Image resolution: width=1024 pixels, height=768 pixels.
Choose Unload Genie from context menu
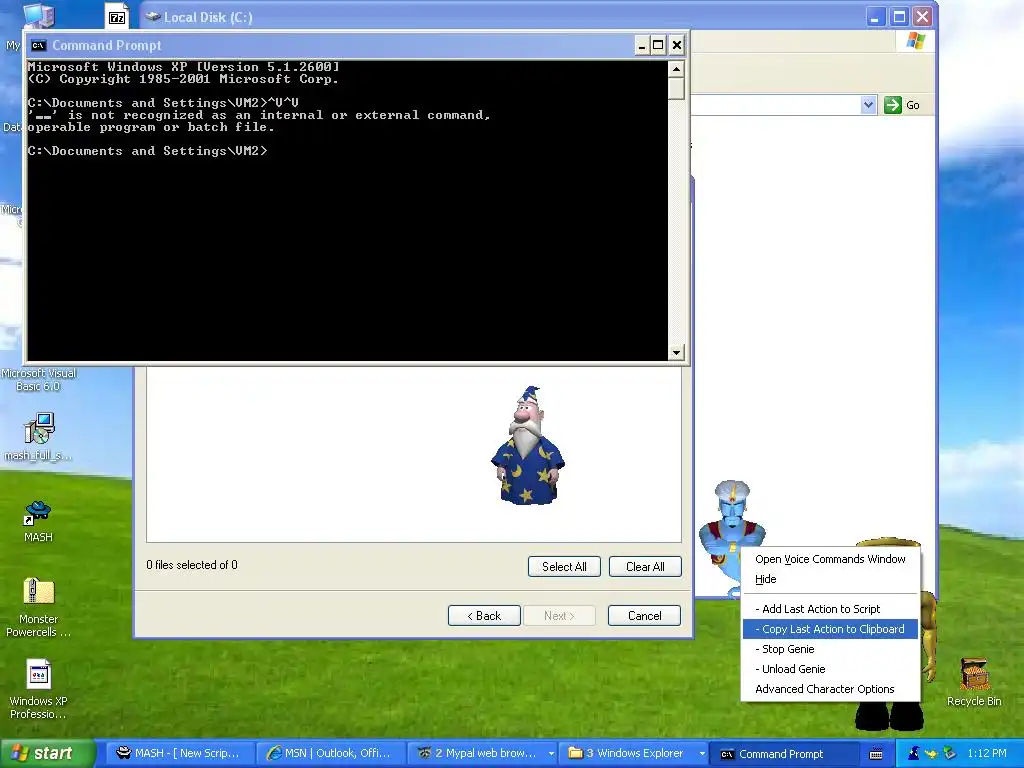pos(830,669)
